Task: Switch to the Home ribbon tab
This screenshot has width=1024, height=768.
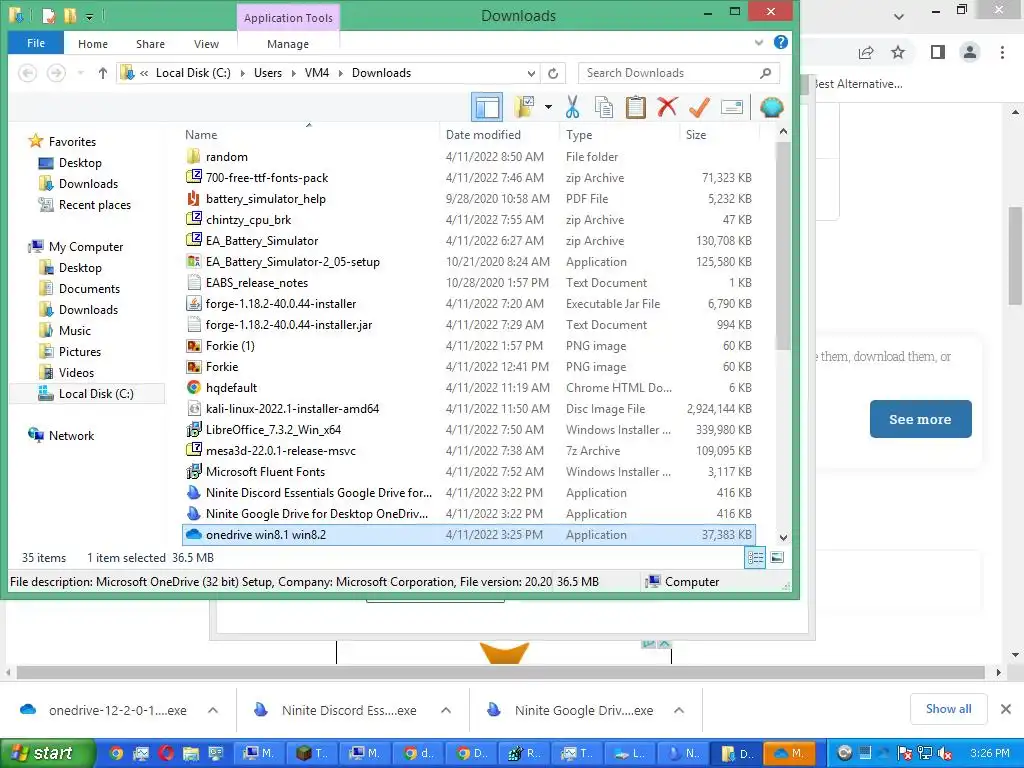Action: click(93, 44)
